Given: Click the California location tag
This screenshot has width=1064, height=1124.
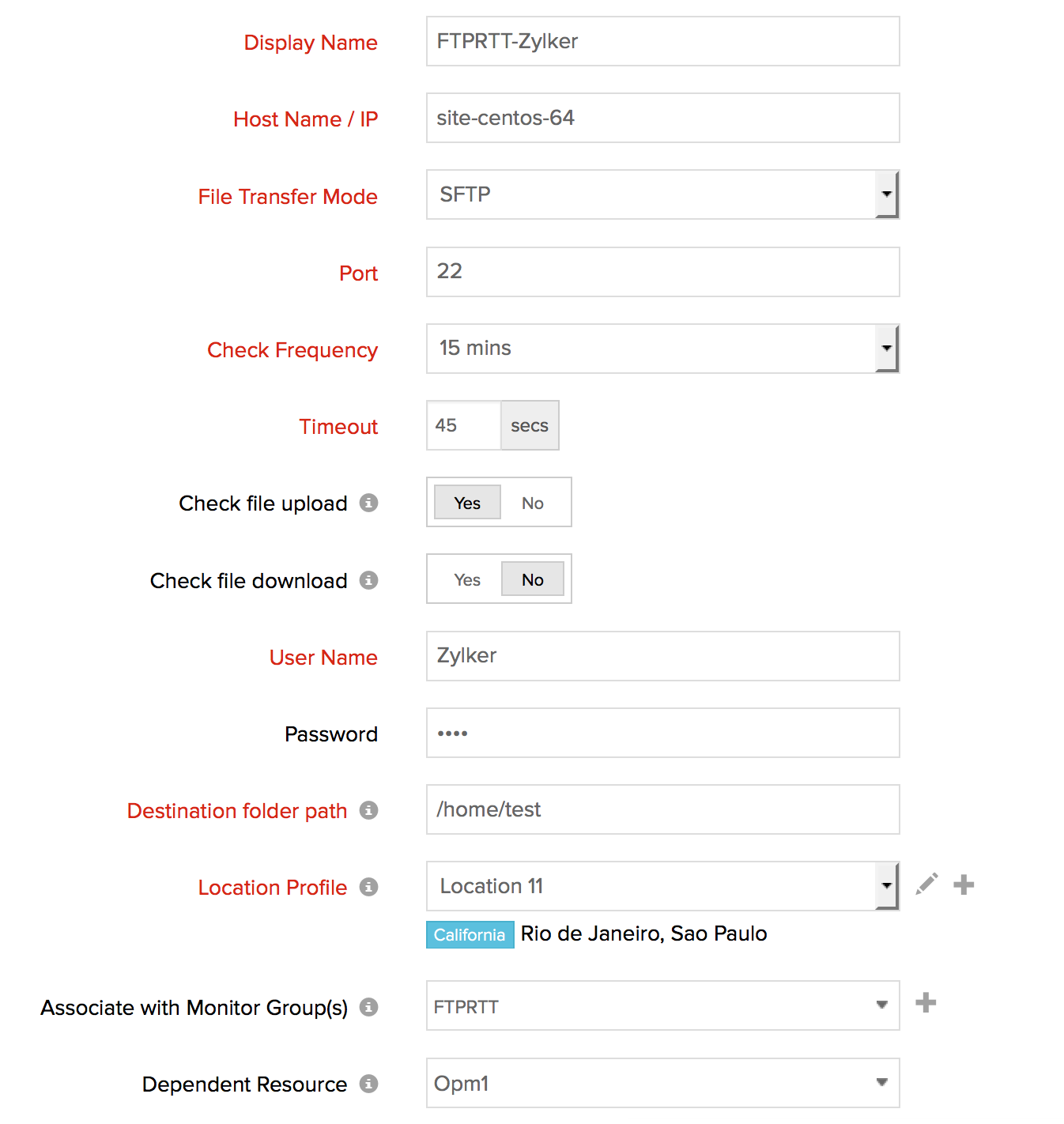Looking at the screenshot, I should 470,934.
